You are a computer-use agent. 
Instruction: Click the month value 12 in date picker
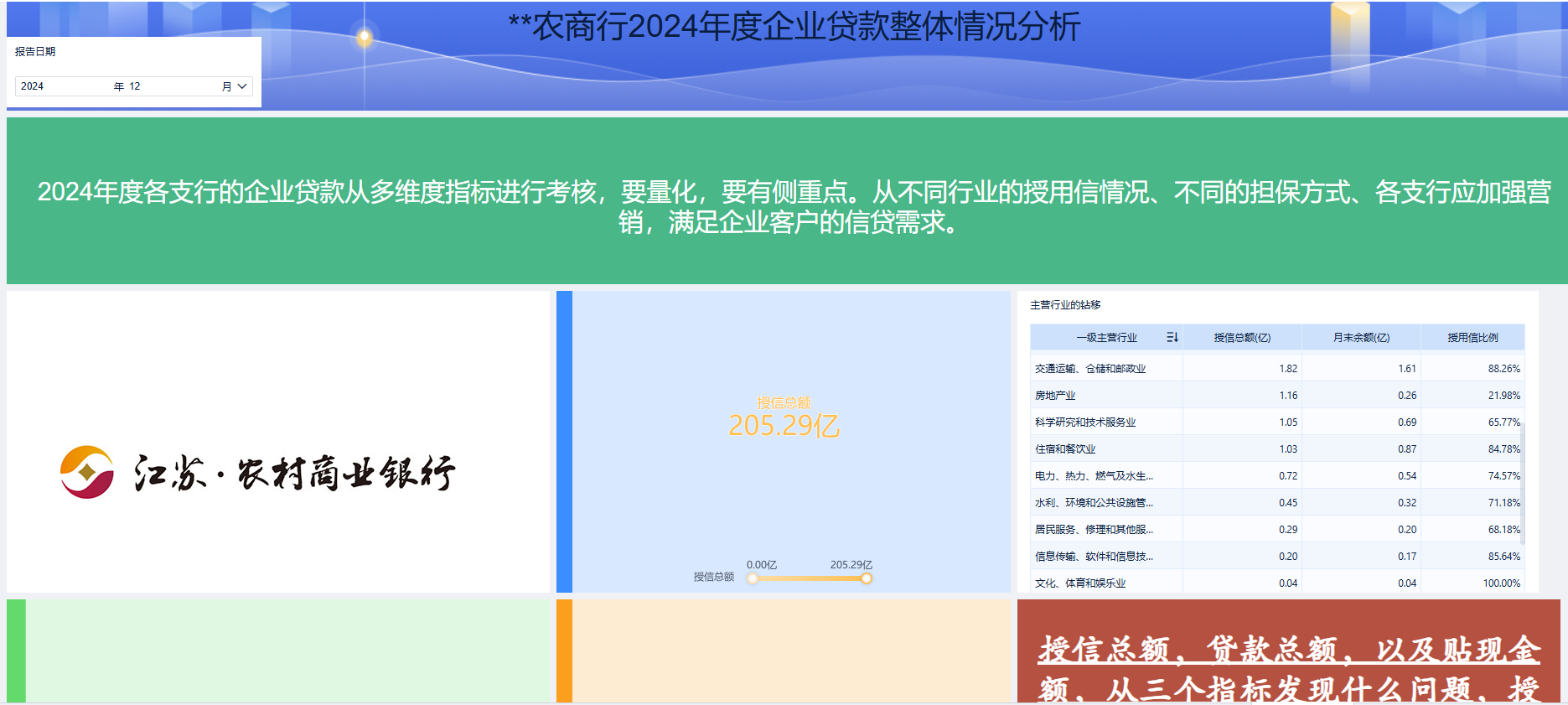[x=135, y=86]
